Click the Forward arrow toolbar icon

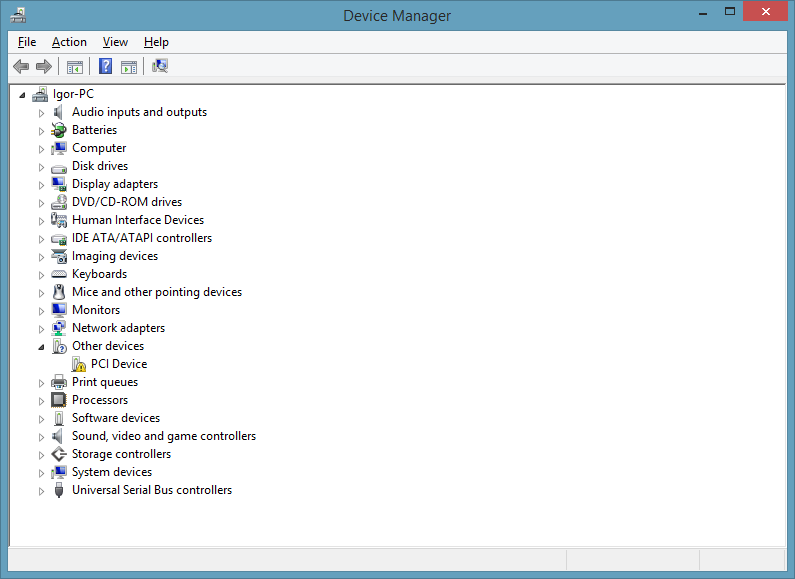[x=44, y=66]
